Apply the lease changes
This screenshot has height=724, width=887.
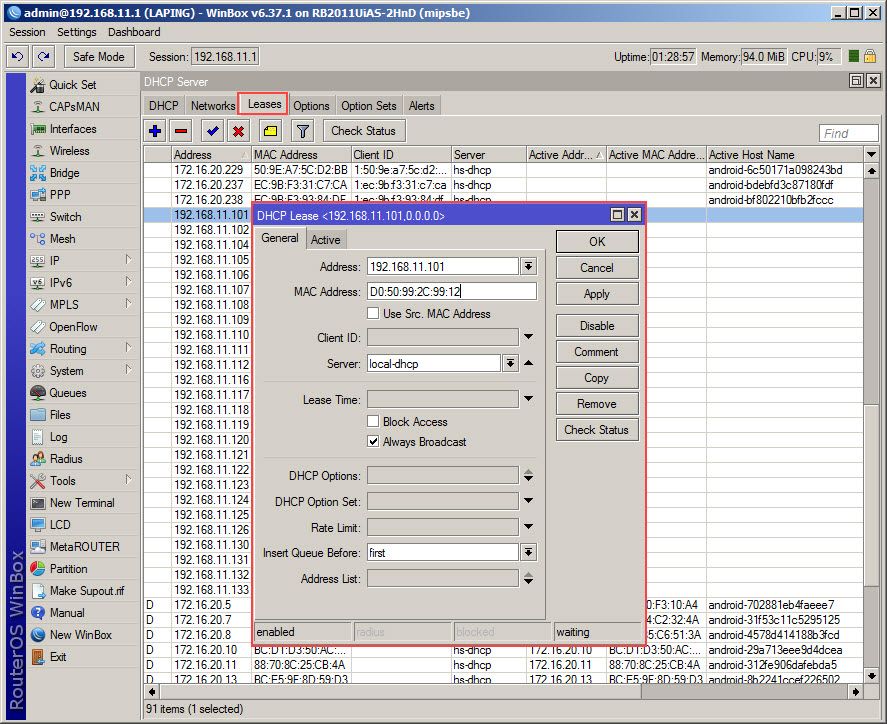pyautogui.click(x=597, y=293)
